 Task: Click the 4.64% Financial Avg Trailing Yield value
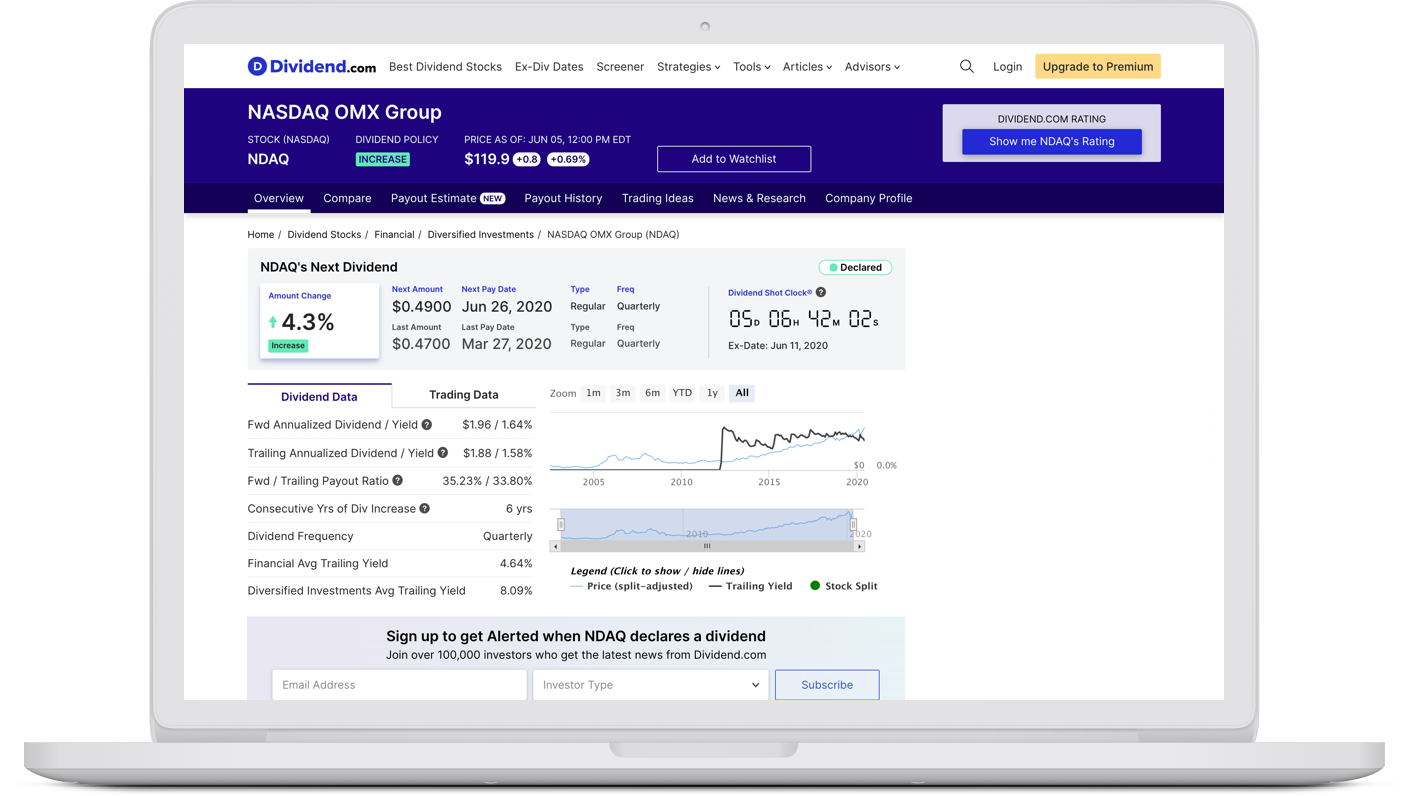[516, 564]
